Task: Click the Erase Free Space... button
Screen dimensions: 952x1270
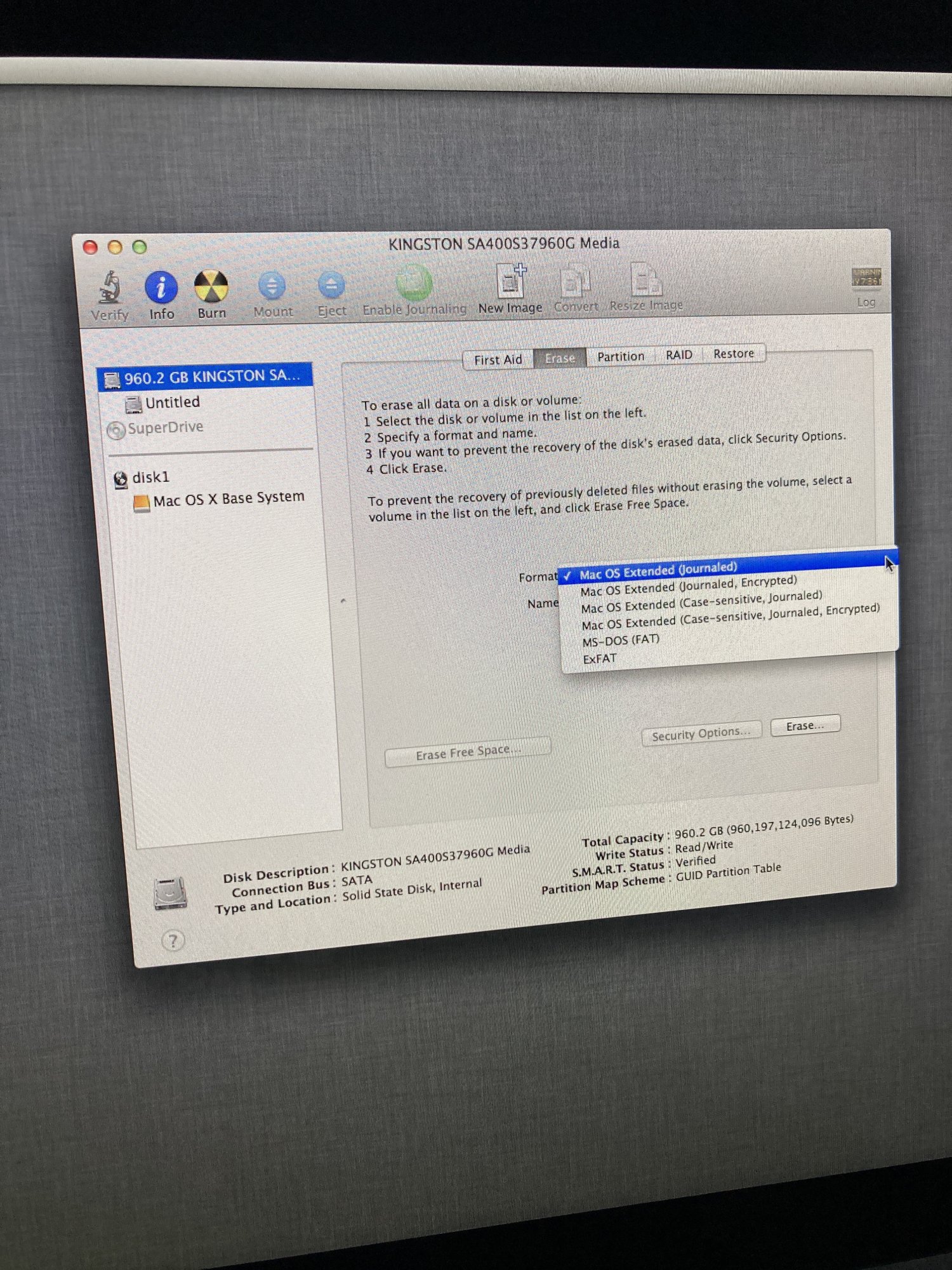Action: (468, 752)
